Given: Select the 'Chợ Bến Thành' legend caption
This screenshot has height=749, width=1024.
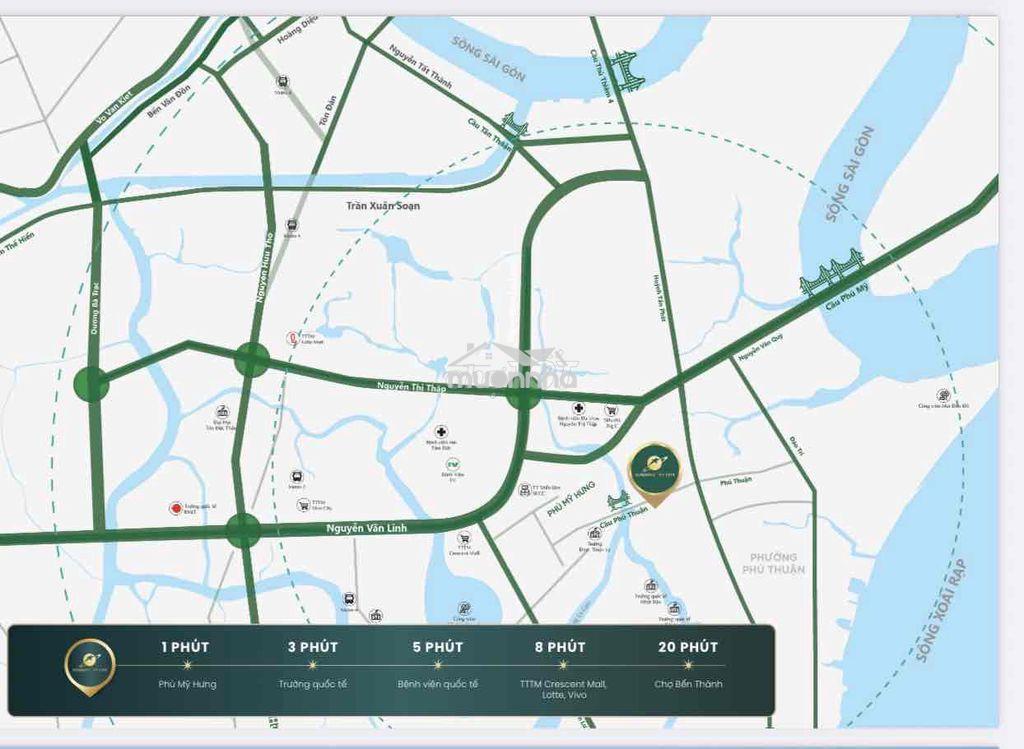Looking at the screenshot, I should tap(688, 684).
